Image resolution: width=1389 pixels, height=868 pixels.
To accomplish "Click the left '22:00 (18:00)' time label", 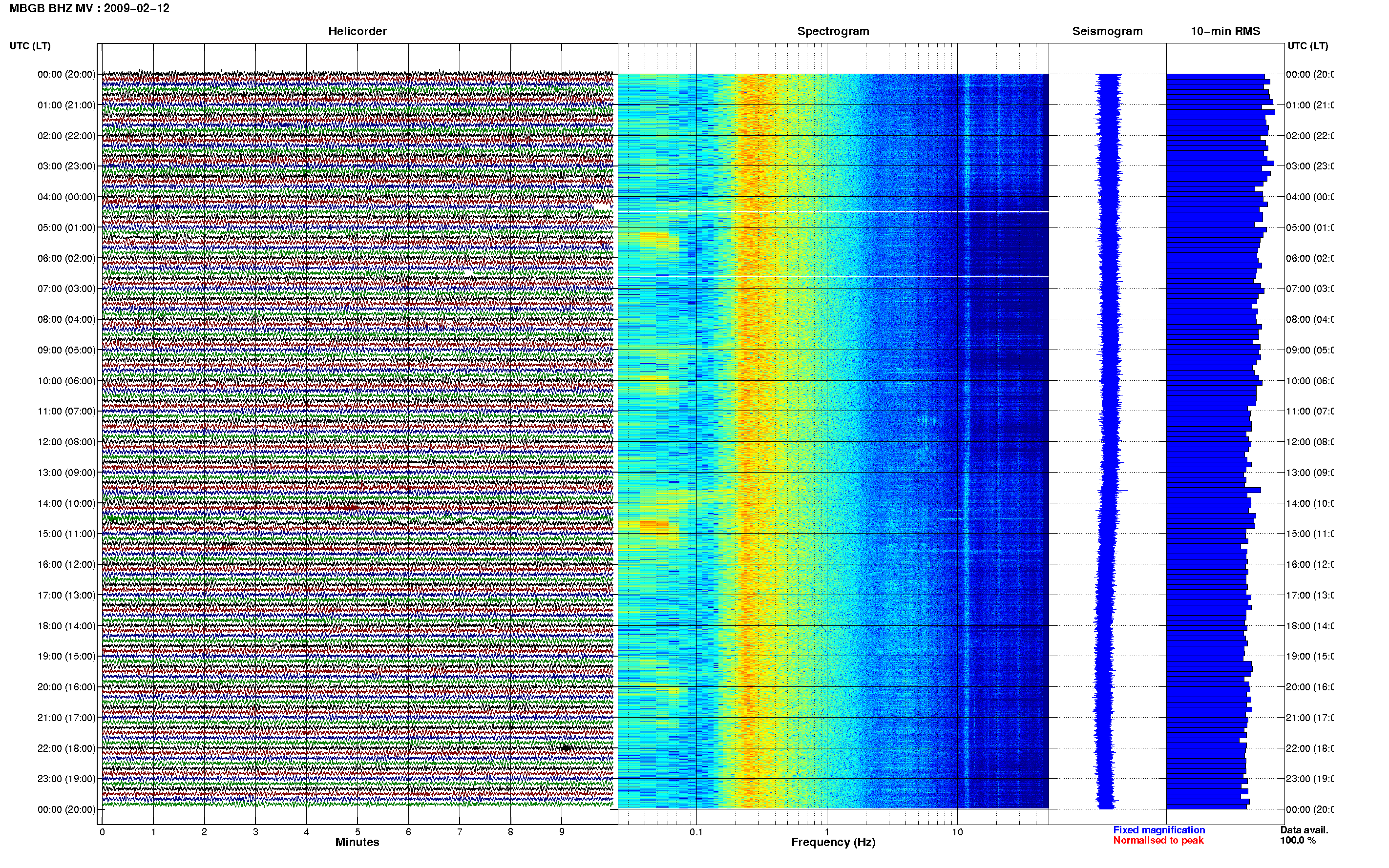I will click(x=66, y=748).
